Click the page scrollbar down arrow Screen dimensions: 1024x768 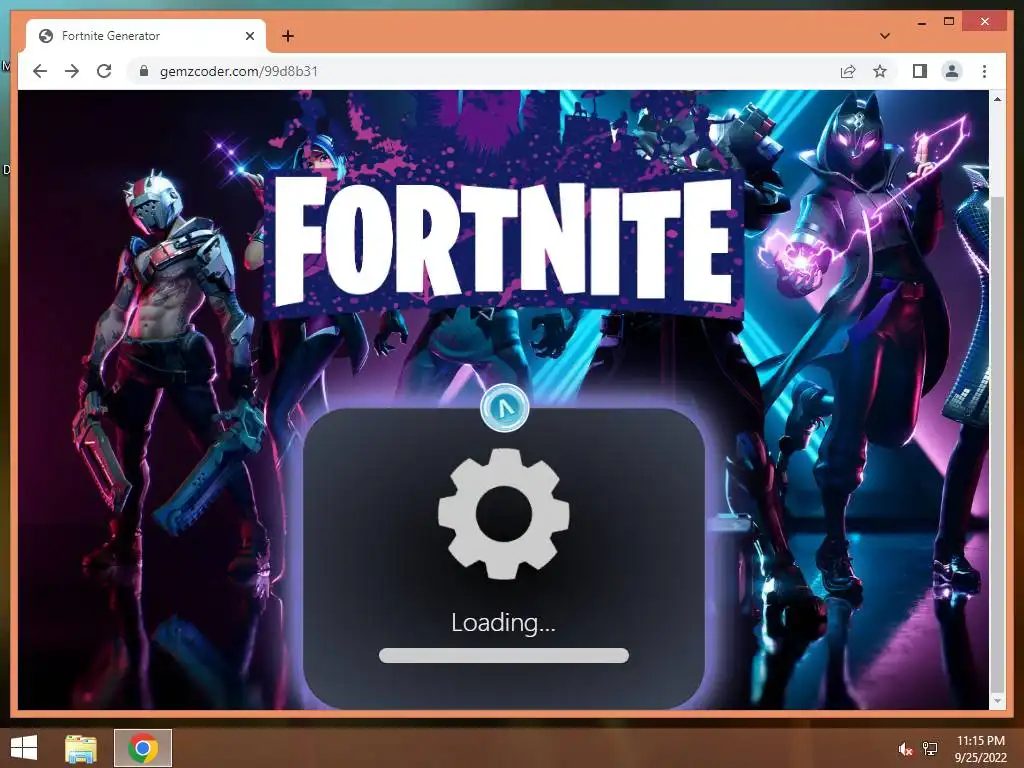click(997, 701)
